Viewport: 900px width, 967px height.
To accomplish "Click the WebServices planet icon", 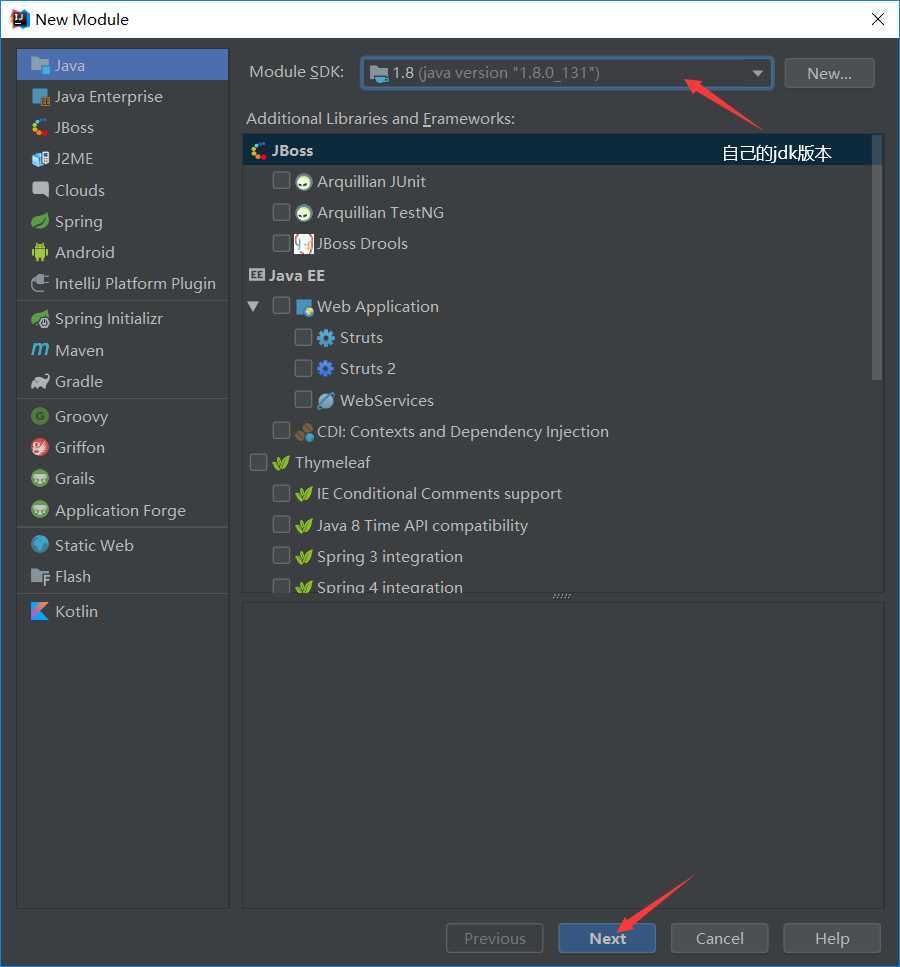I will click(325, 401).
